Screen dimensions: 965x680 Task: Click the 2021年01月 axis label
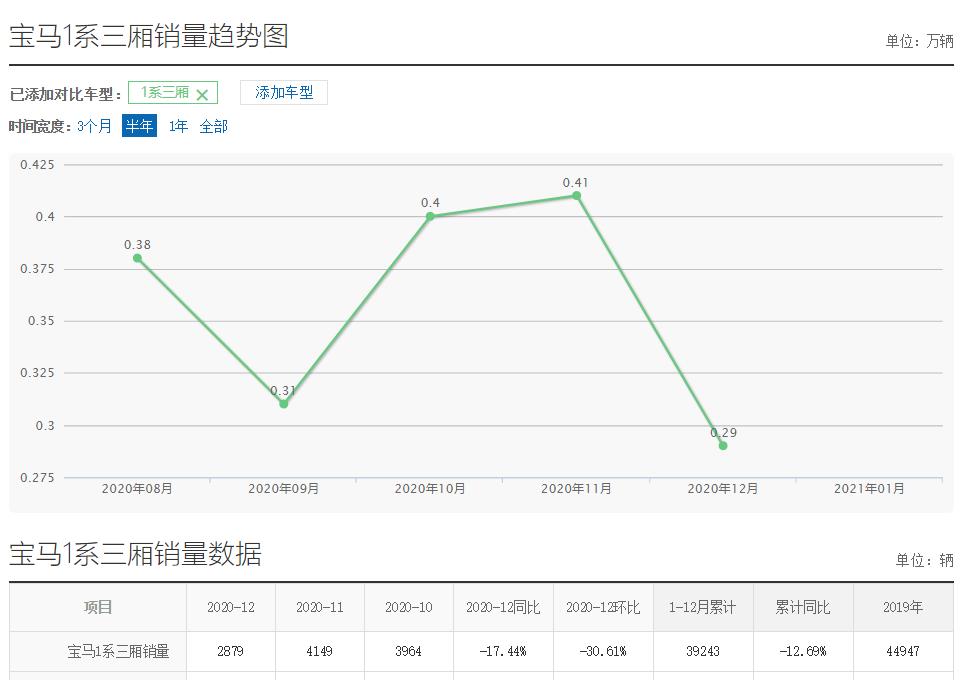(x=870, y=489)
